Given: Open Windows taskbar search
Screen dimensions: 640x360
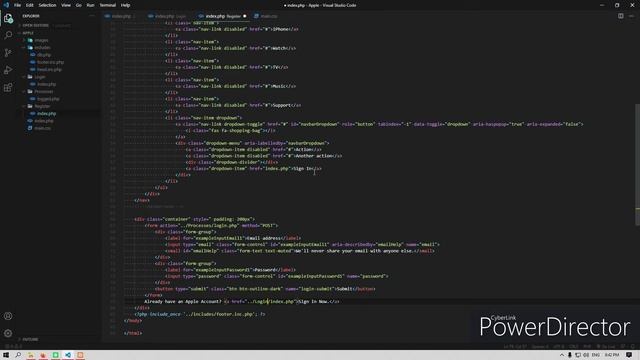Looking at the screenshot, I should (18, 355).
